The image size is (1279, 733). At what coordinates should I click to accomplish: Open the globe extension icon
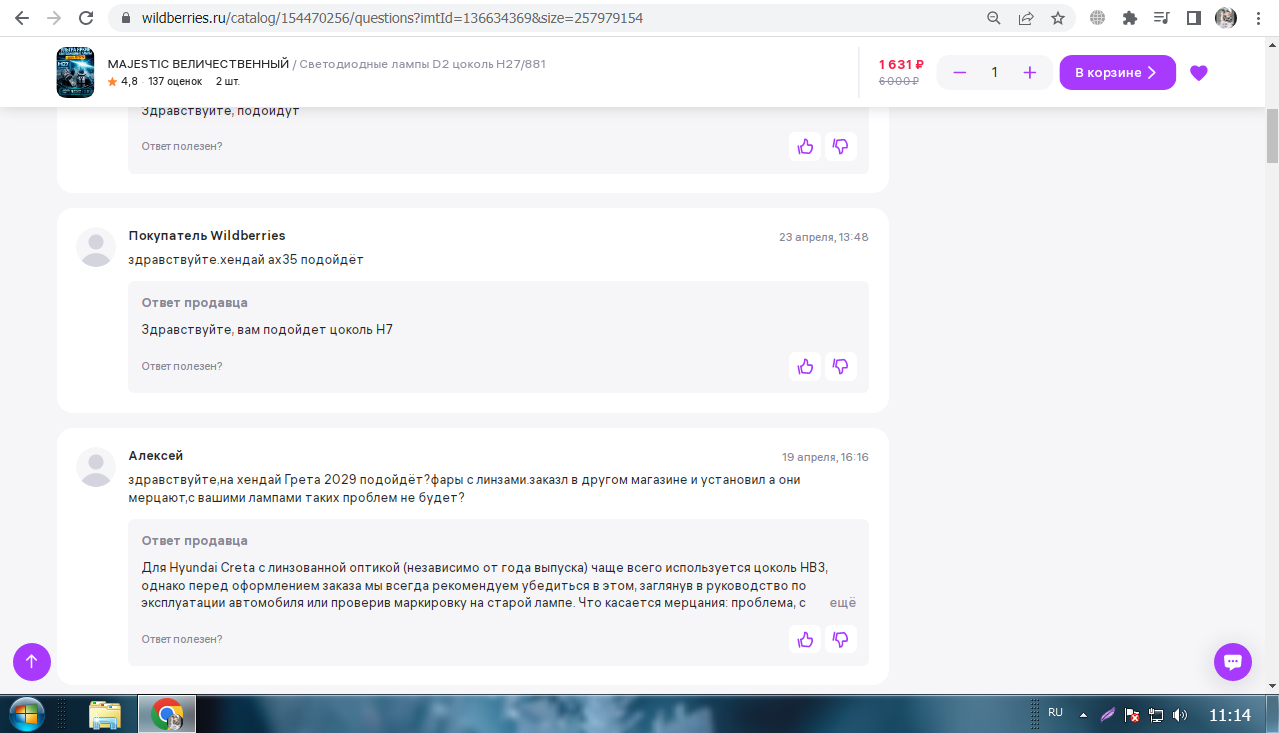pos(1098,18)
